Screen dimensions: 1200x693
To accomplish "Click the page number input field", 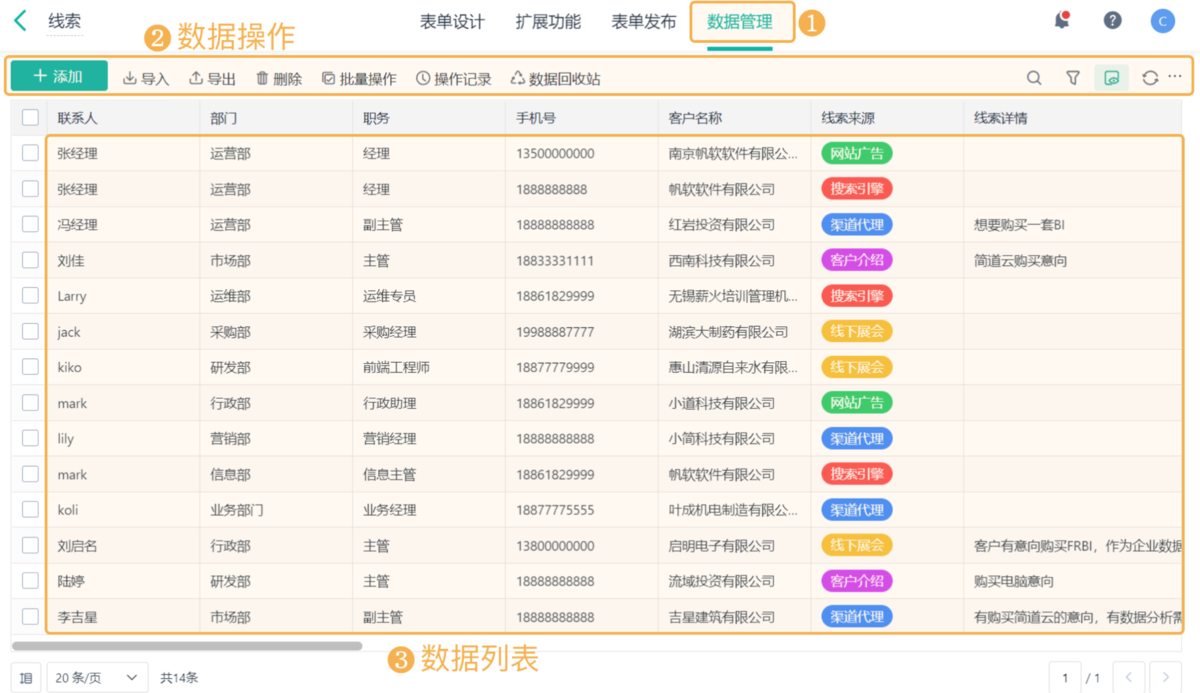I will coord(1064,677).
